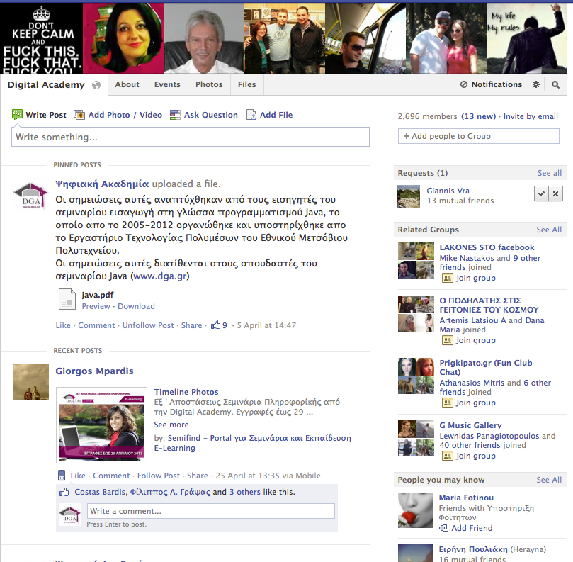Click See All next to Related Groups

tap(549, 229)
